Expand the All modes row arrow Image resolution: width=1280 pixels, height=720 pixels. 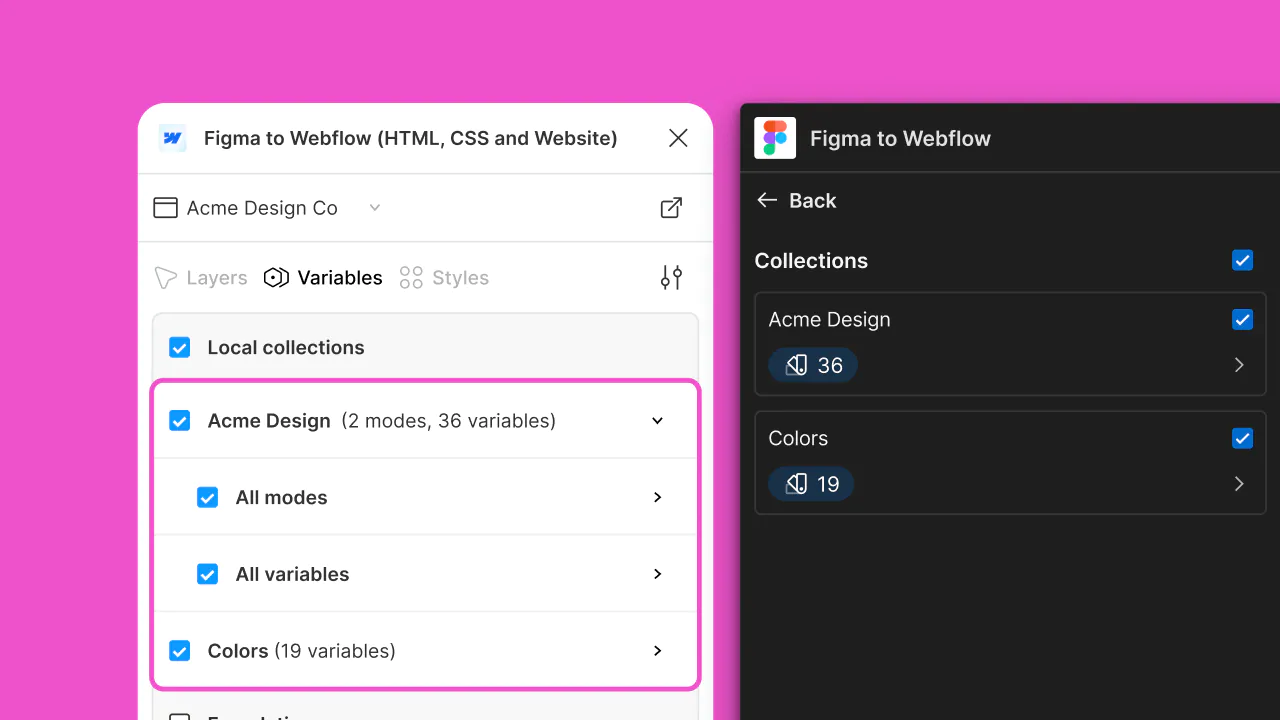pyautogui.click(x=657, y=498)
